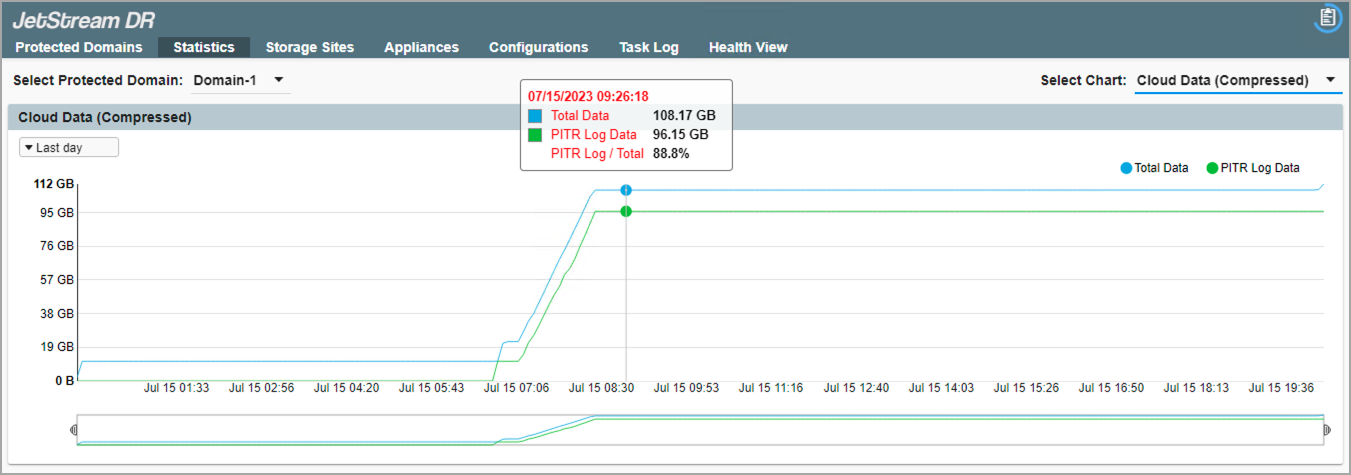Select the Statistics tab
The image size is (1351, 475).
click(204, 47)
